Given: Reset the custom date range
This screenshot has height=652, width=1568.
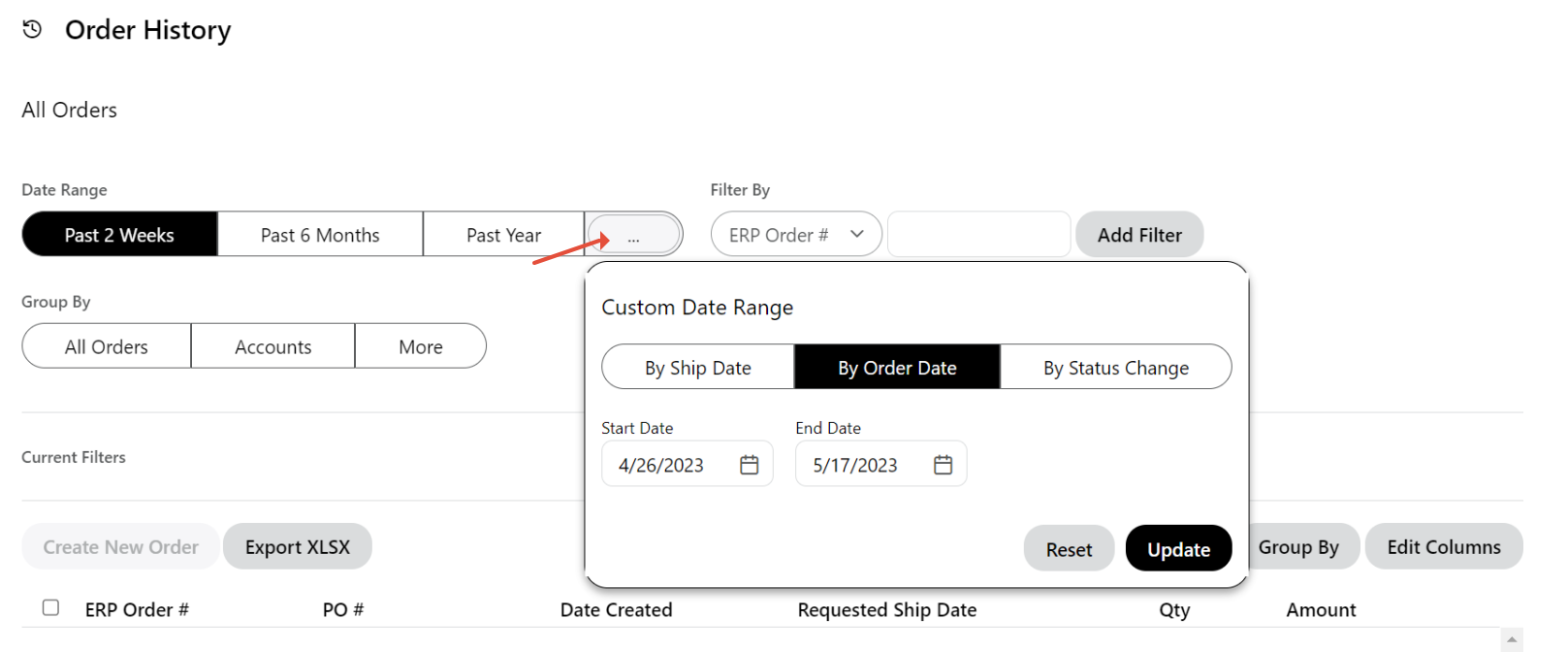Looking at the screenshot, I should pyautogui.click(x=1069, y=549).
